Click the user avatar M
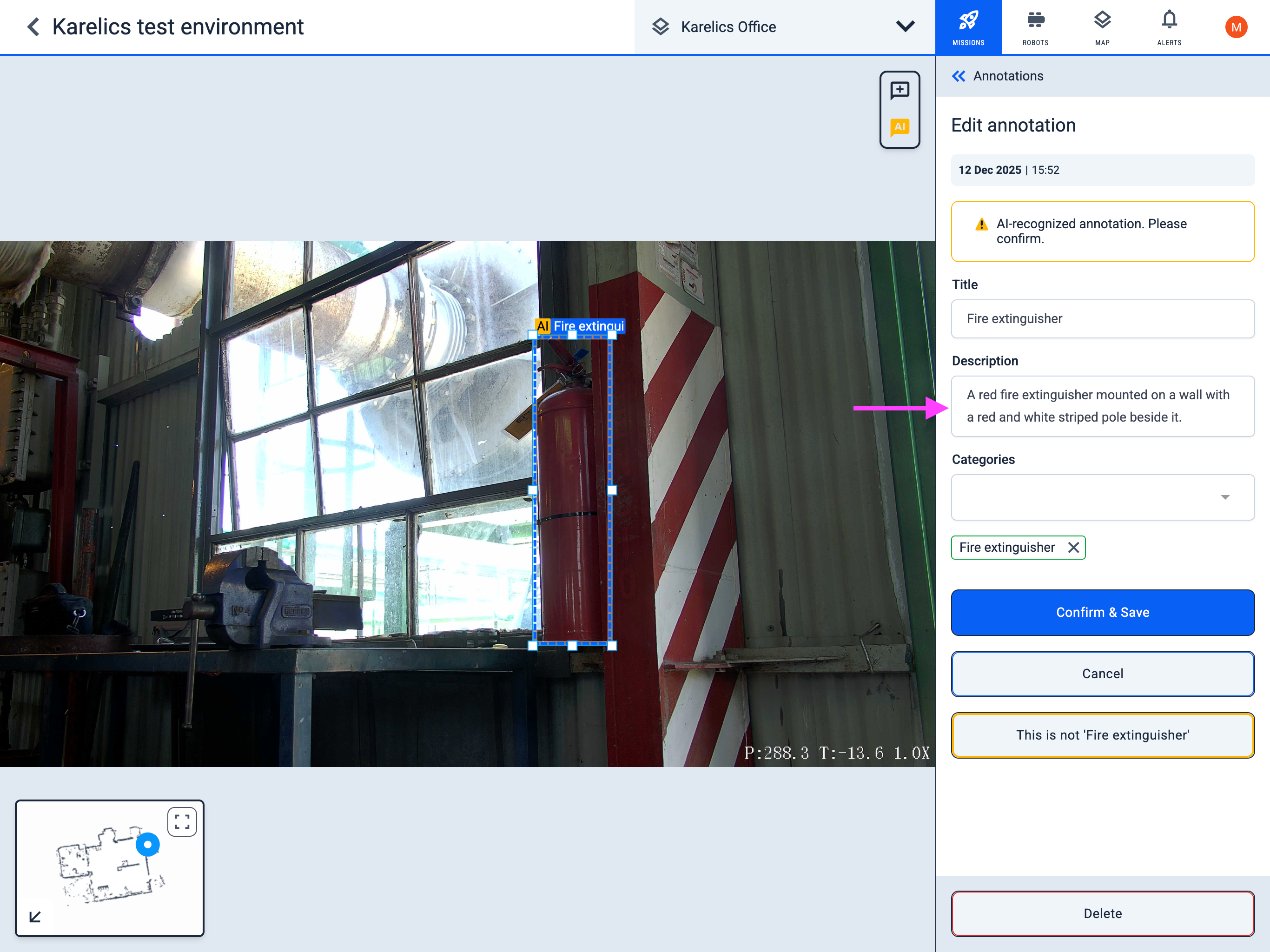 click(1236, 27)
